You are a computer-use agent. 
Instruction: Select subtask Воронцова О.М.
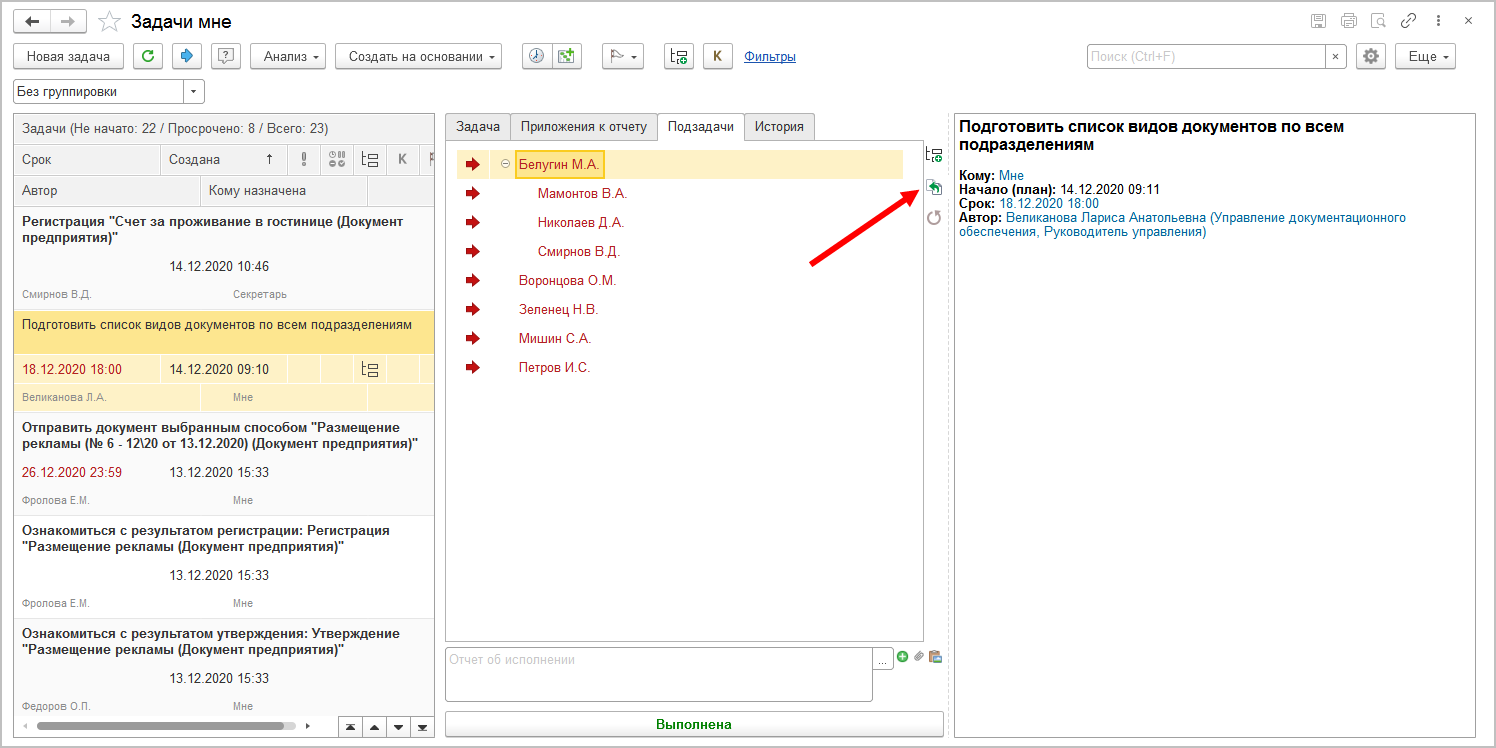[568, 280]
